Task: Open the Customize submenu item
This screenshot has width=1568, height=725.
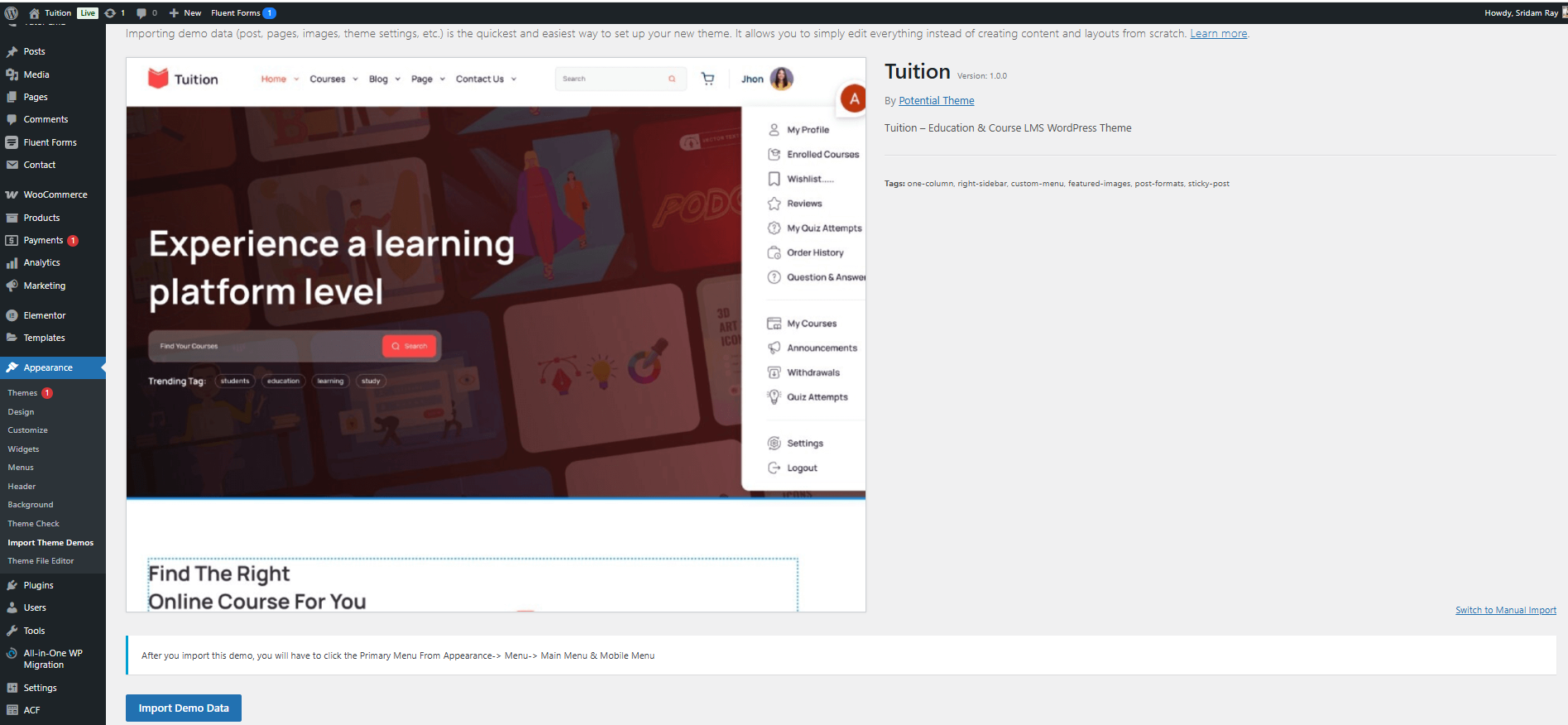Action: coord(27,430)
